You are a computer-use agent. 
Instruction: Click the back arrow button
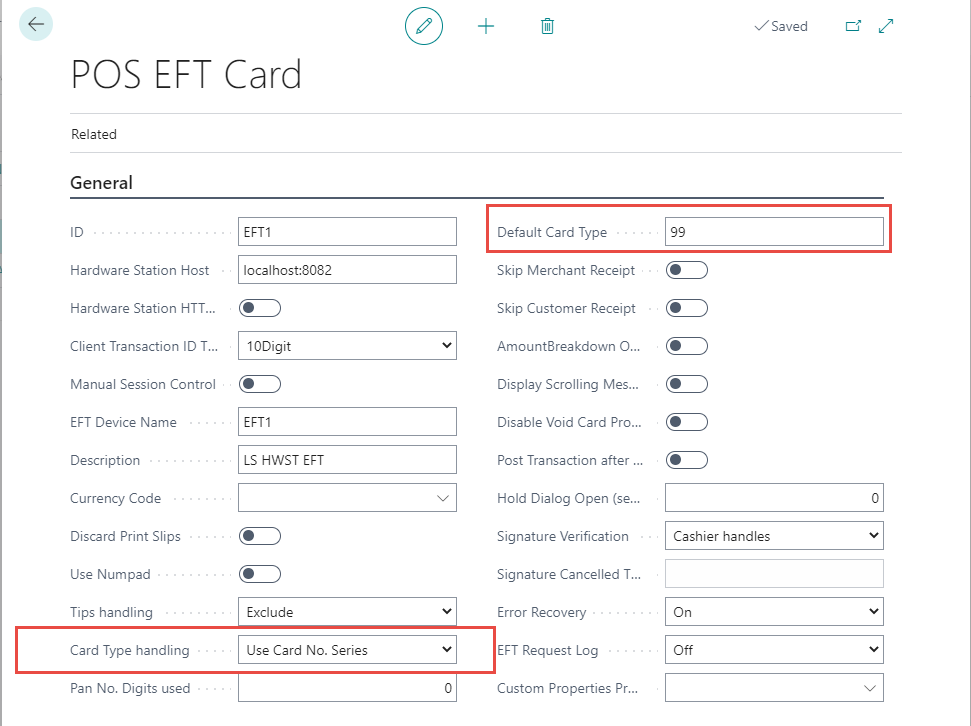[36, 25]
